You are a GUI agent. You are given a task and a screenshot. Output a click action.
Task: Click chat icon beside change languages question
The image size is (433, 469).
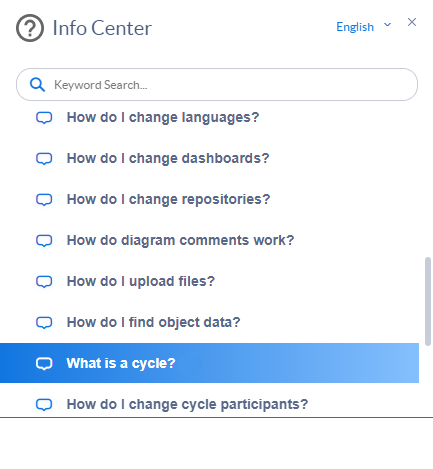44,118
